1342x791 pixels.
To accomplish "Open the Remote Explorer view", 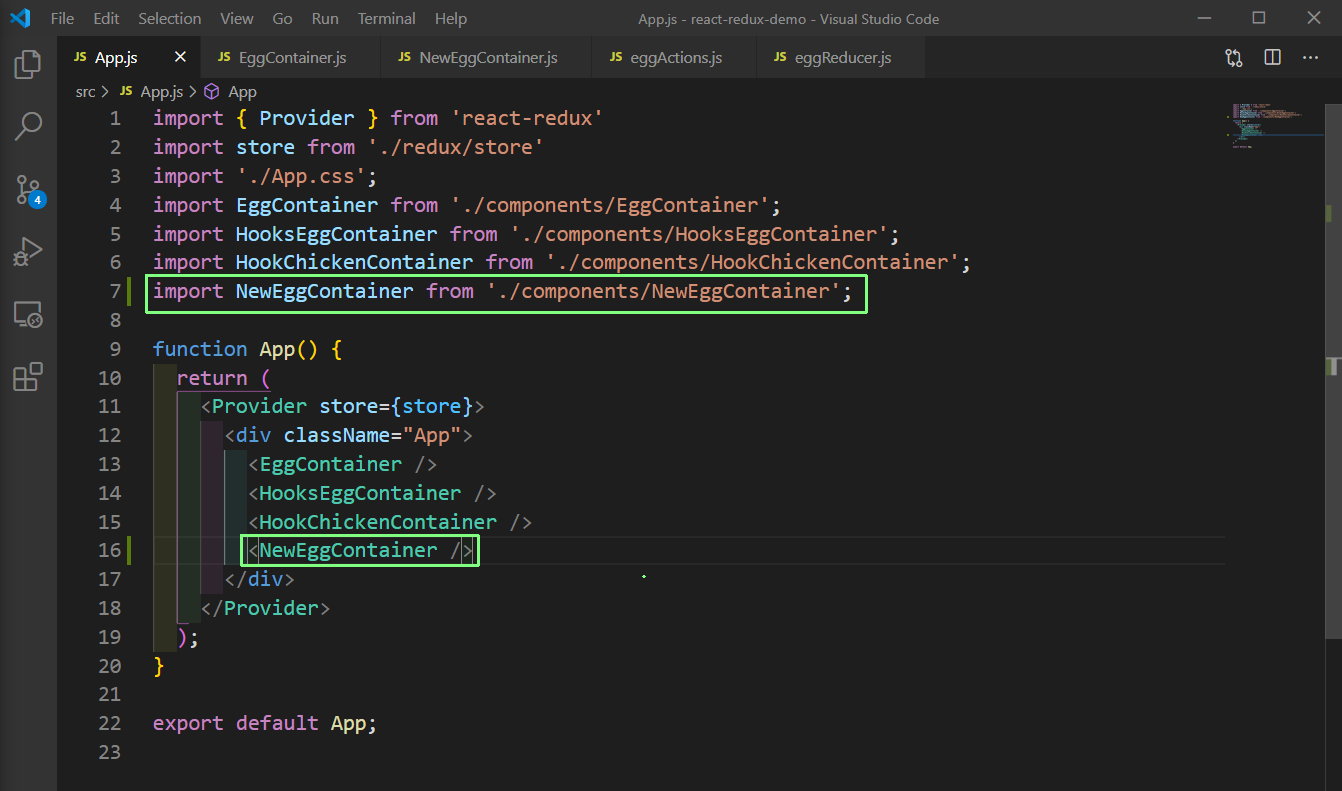I will click(x=28, y=314).
